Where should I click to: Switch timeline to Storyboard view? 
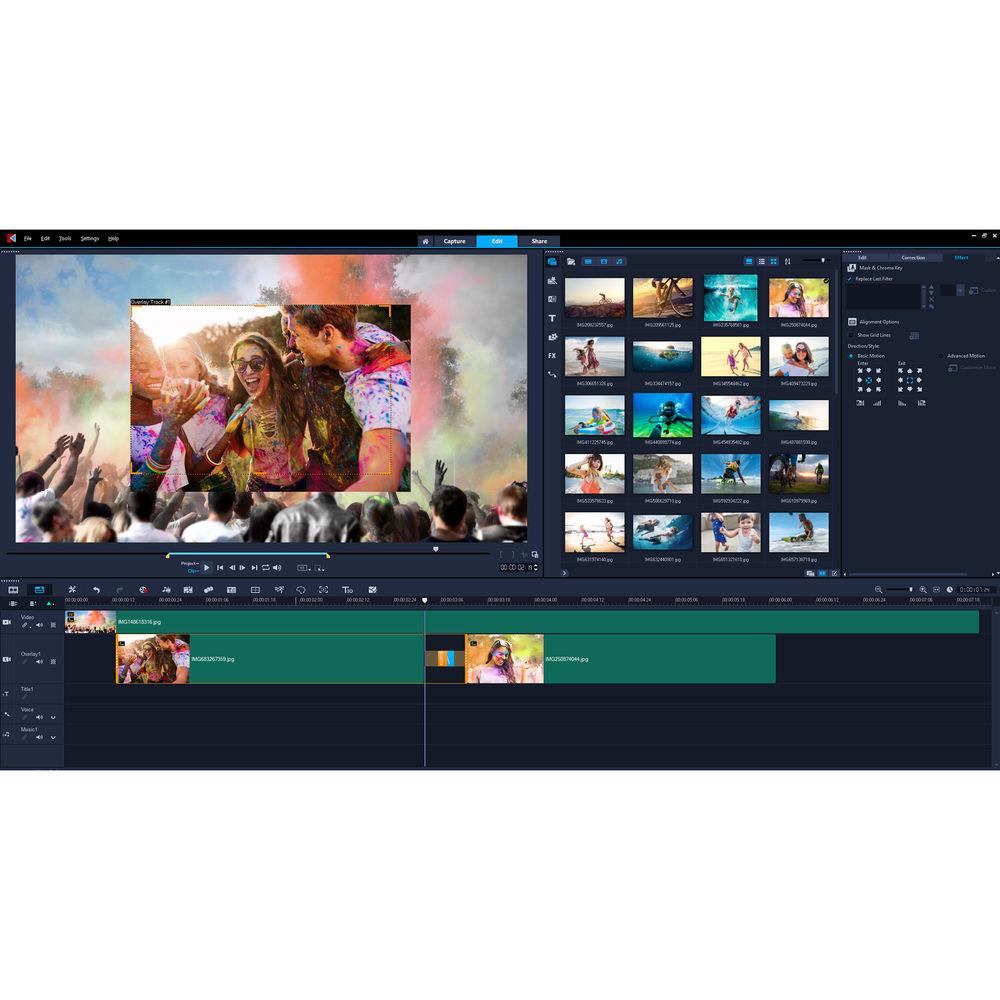13,590
